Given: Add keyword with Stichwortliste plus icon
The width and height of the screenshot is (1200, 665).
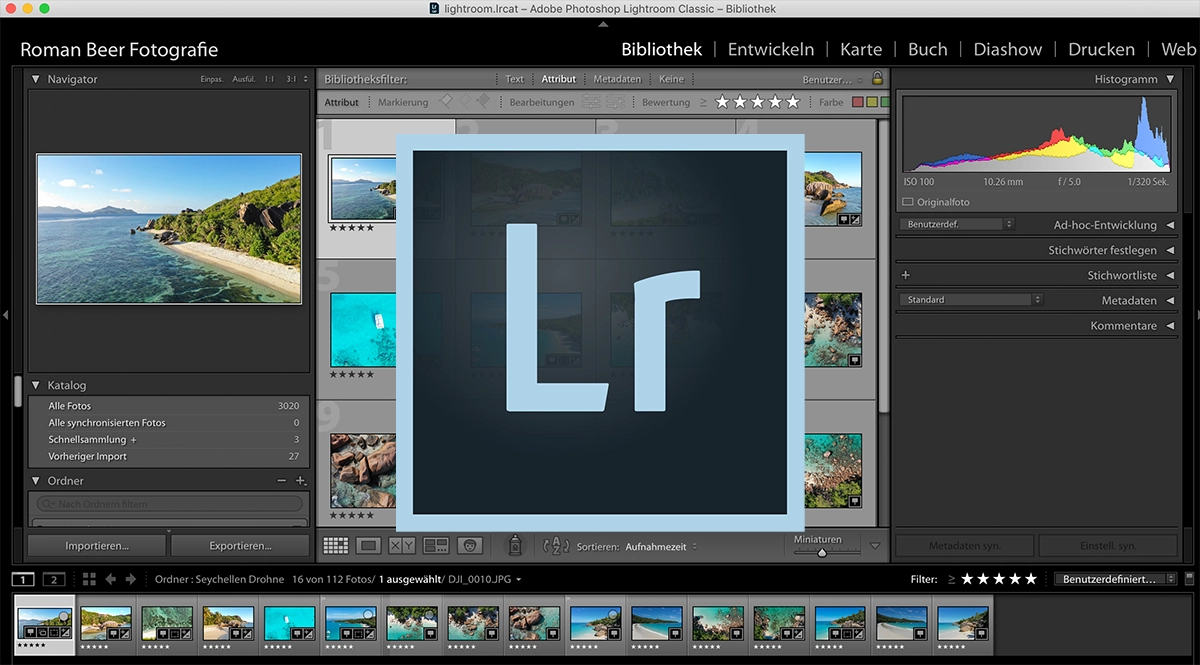Looking at the screenshot, I should pos(905,275).
